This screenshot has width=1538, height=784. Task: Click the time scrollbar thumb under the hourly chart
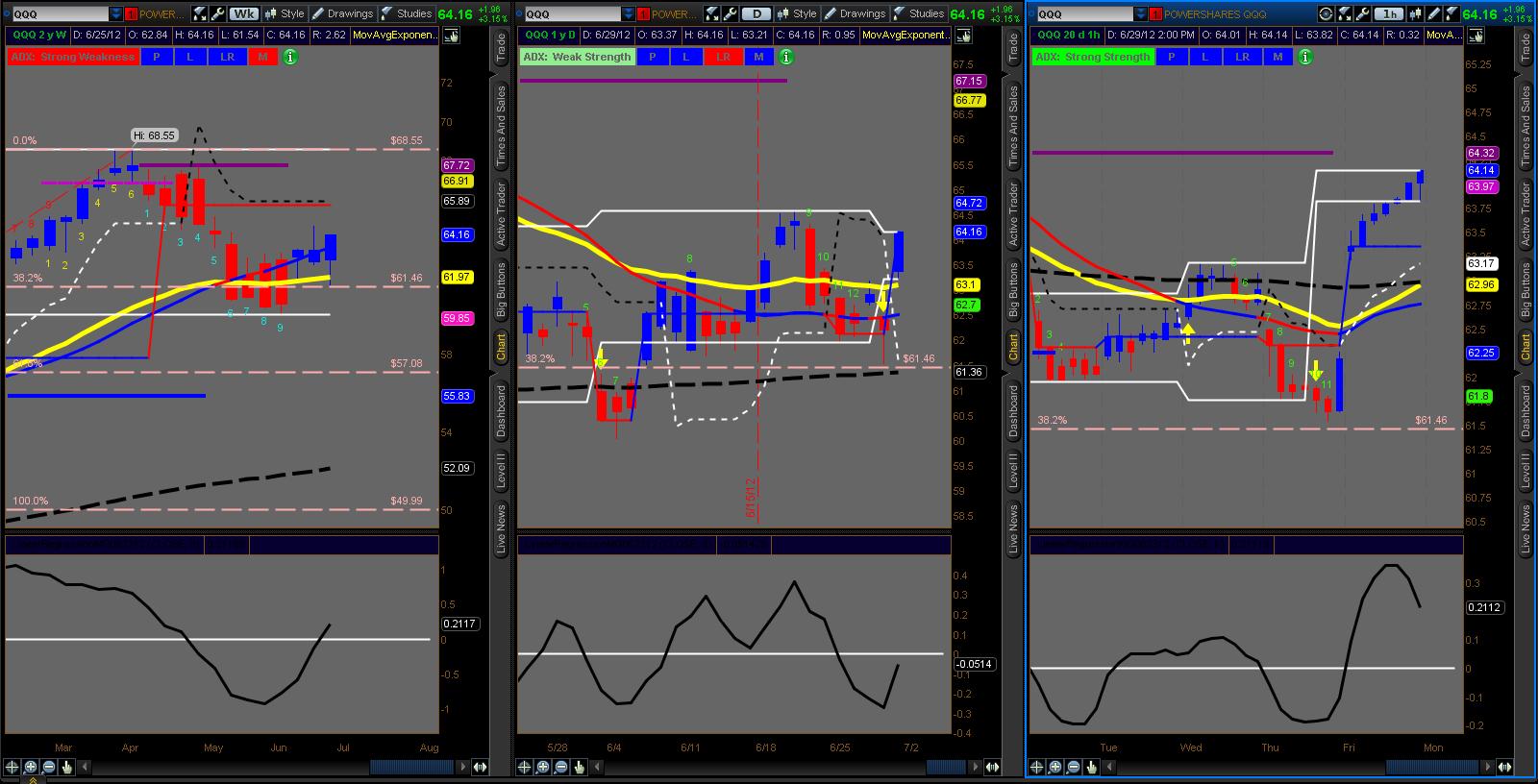1433,767
